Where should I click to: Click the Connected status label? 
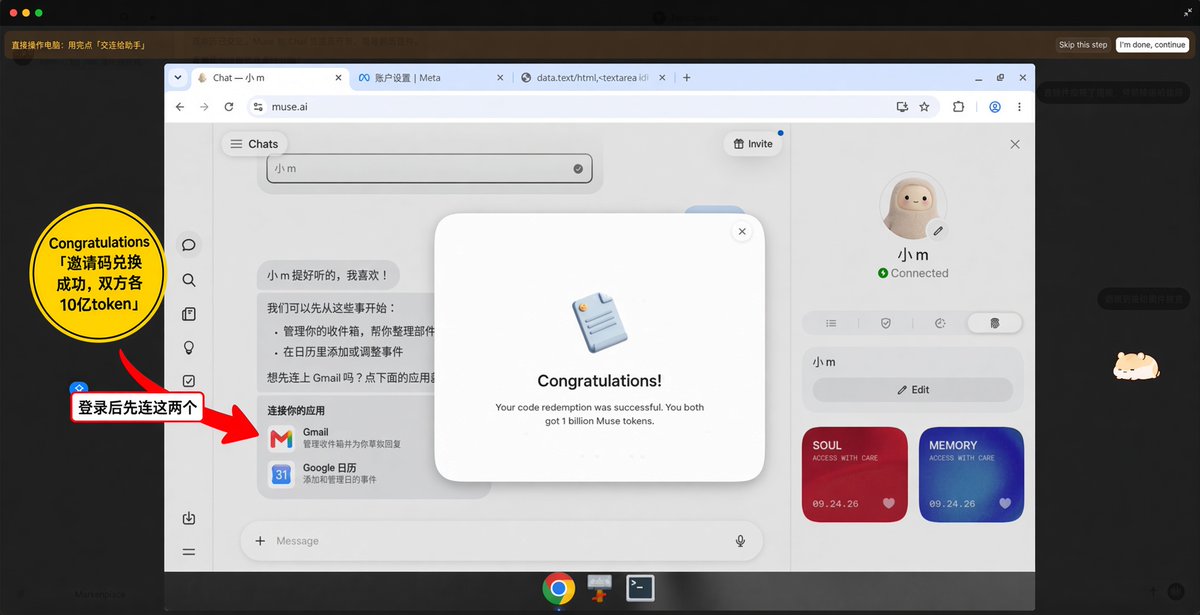[x=913, y=273]
